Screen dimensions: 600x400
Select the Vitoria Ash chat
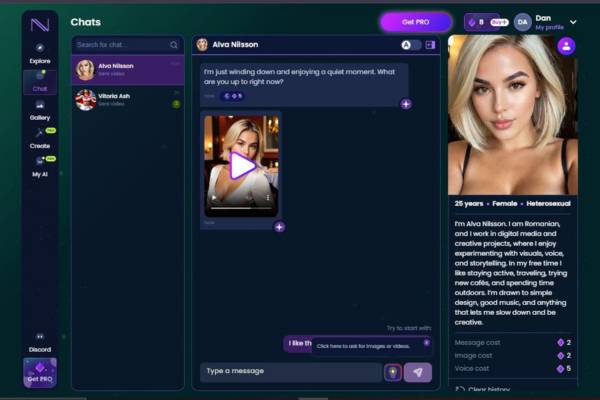(x=128, y=99)
